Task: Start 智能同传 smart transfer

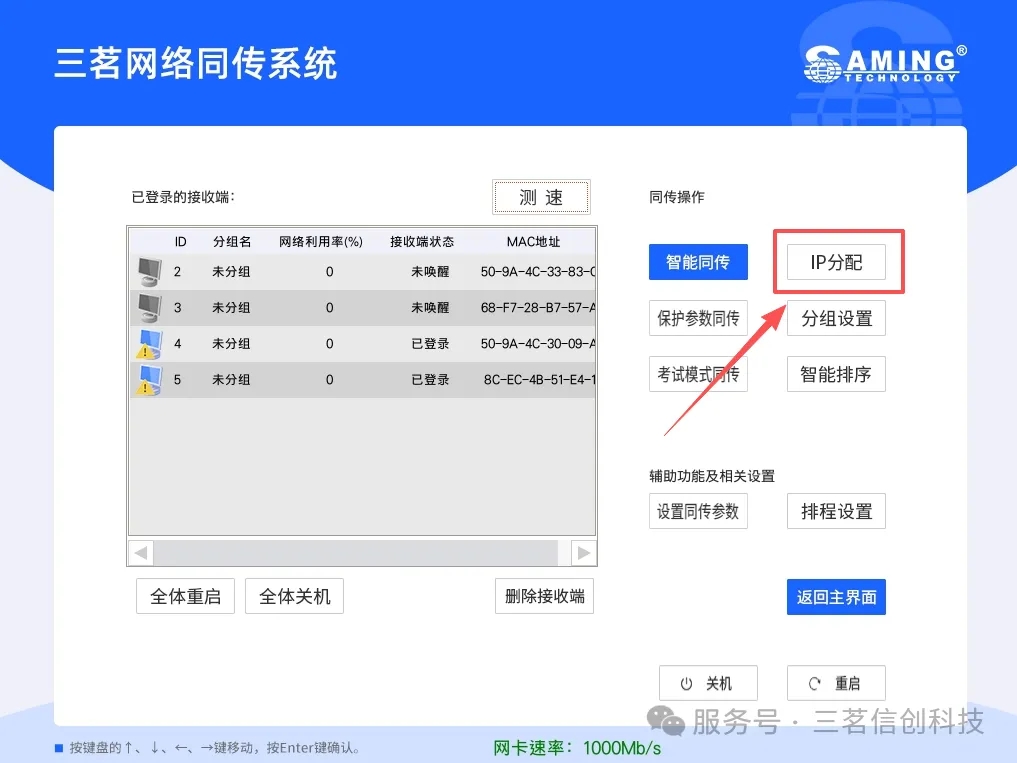Action: (x=698, y=263)
